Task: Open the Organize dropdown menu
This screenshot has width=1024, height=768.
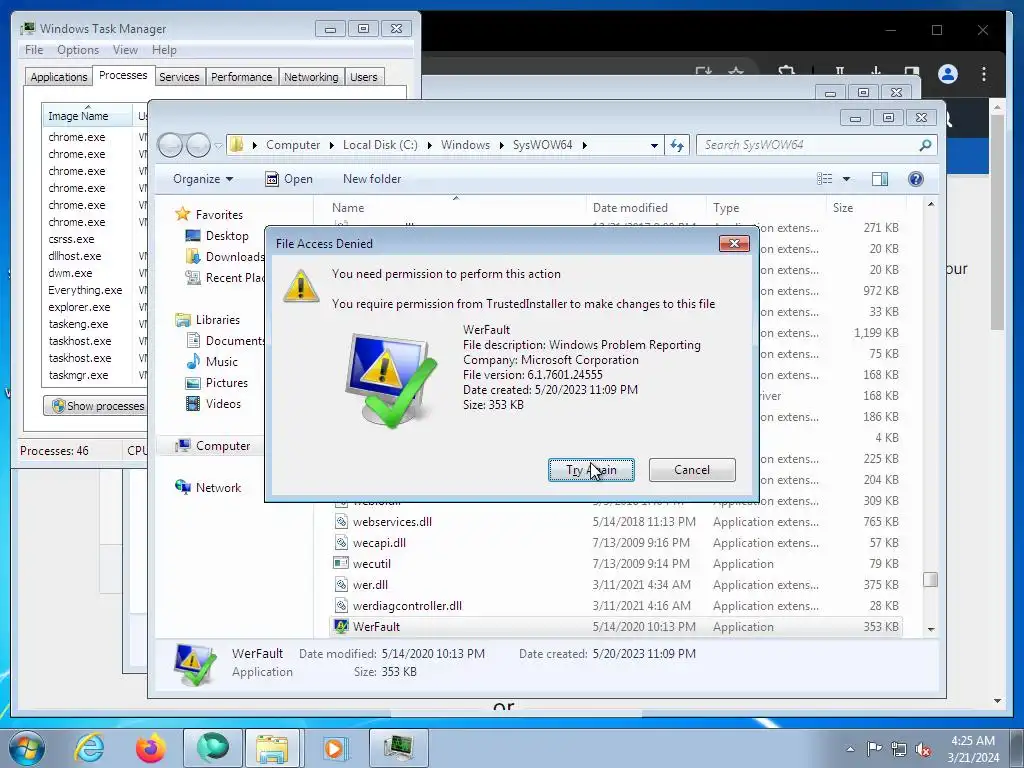Action: (x=203, y=179)
